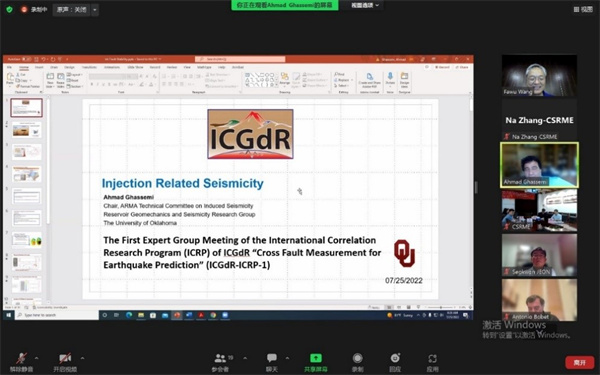Toggle the original sound off button
This screenshot has height=375, width=600.
72,10
